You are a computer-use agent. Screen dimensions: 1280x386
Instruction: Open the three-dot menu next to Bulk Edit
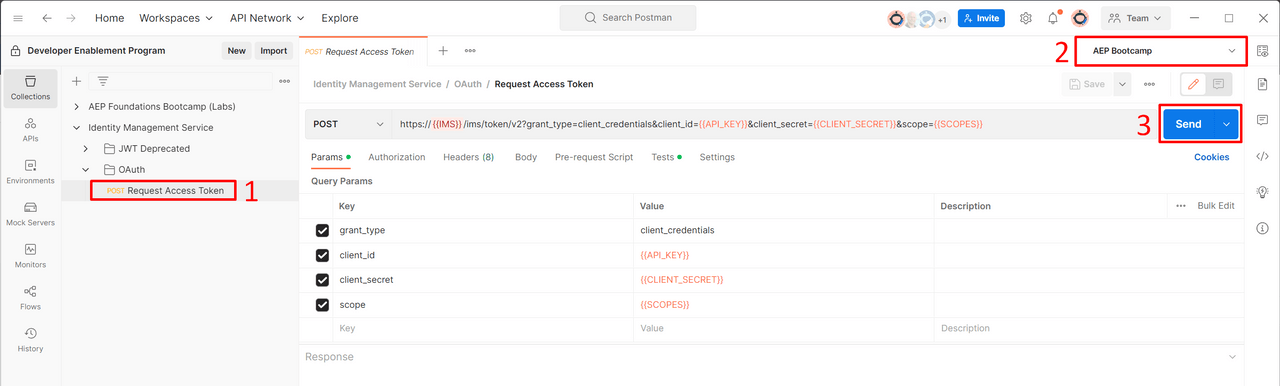click(x=1181, y=205)
